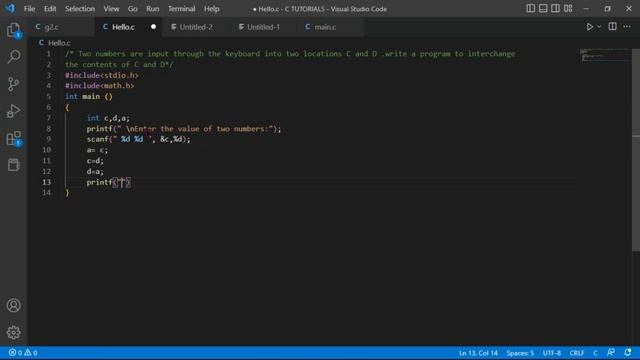Click the 'c=d;' statement
Screen dimensions: 640x360
point(95,161)
